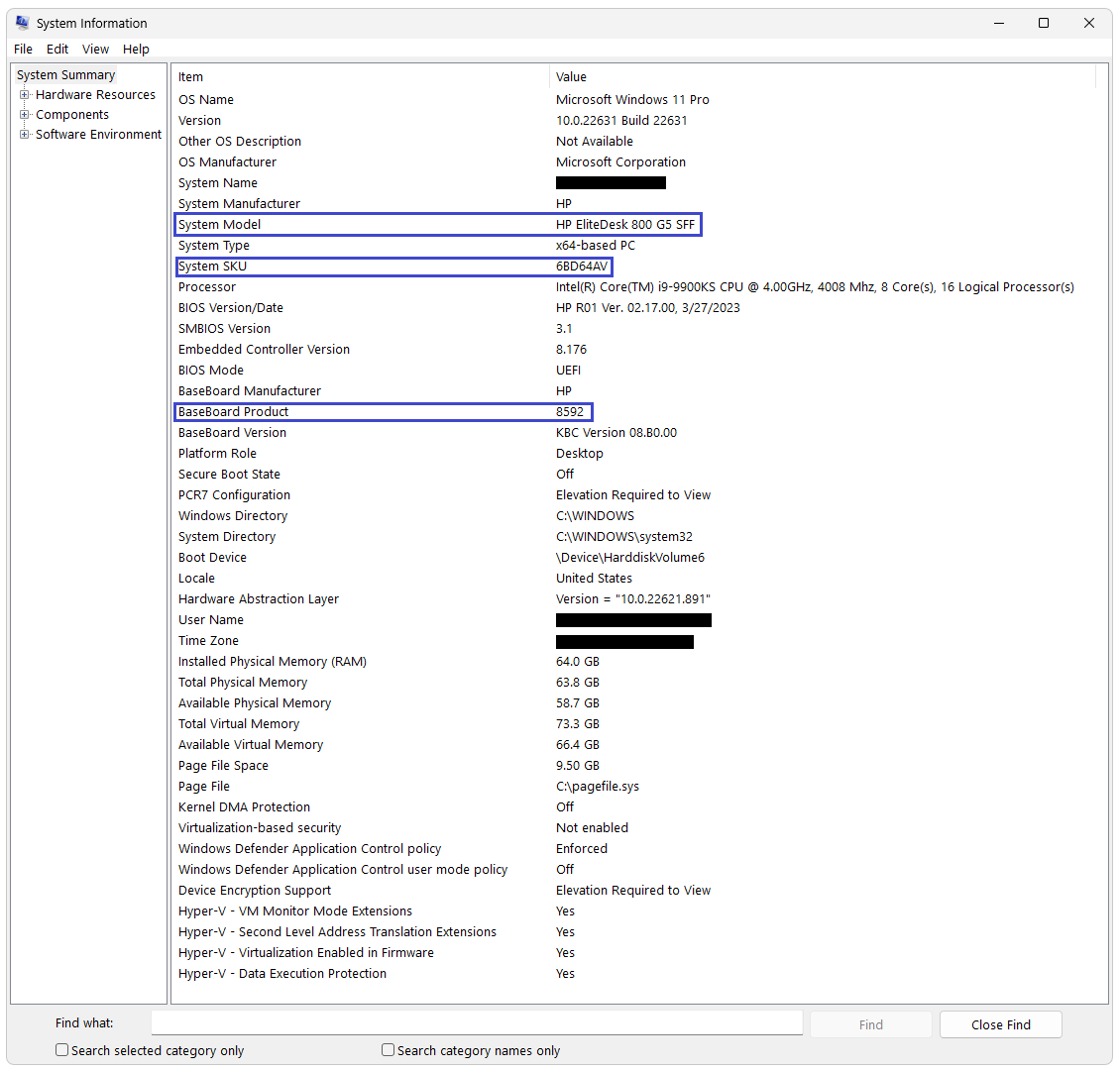
Task: Click the Close Find button
Action: 1001,1024
